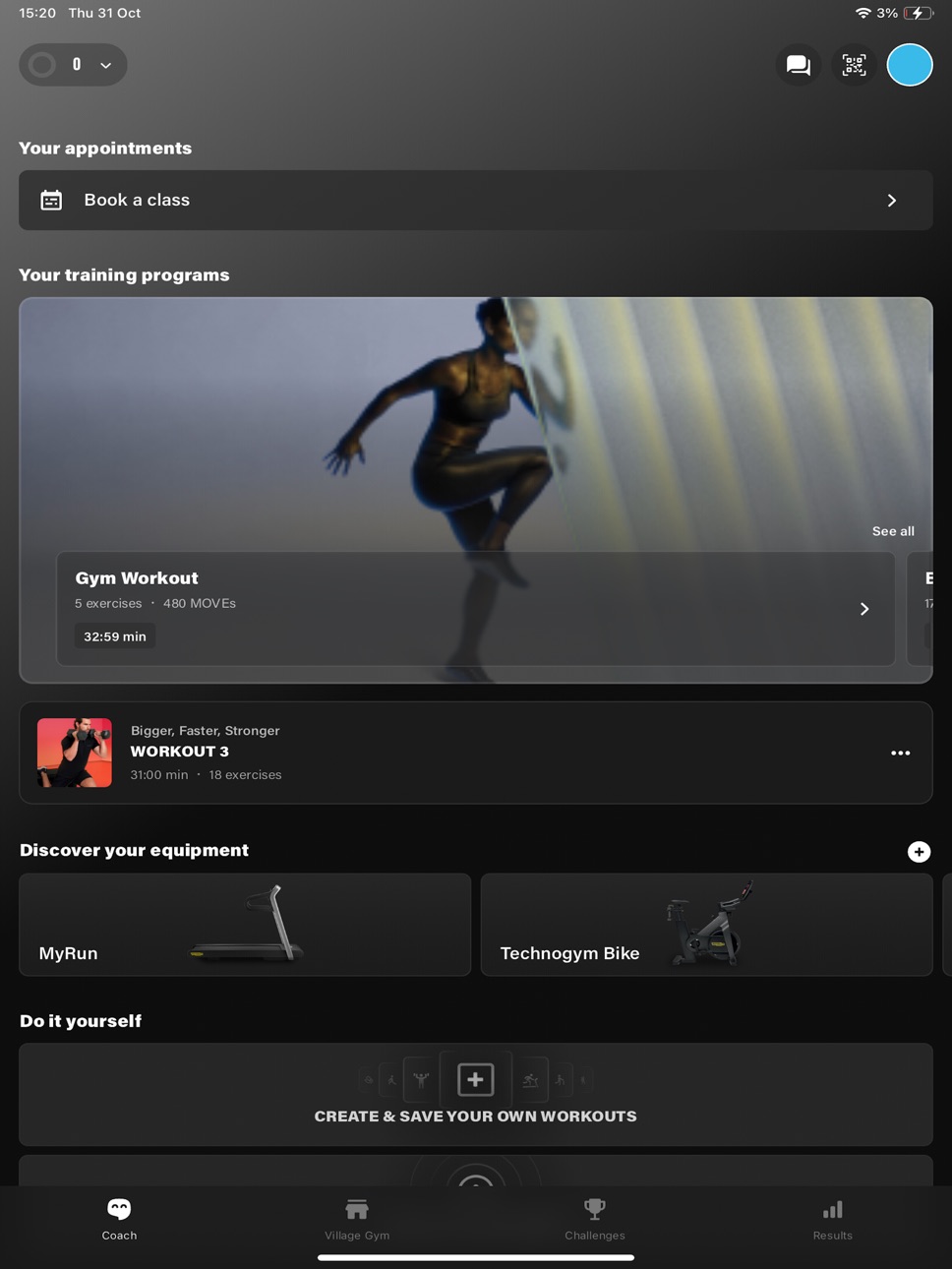952x1269 pixels.
Task: Switch to the Results tab
Action: click(x=833, y=1220)
